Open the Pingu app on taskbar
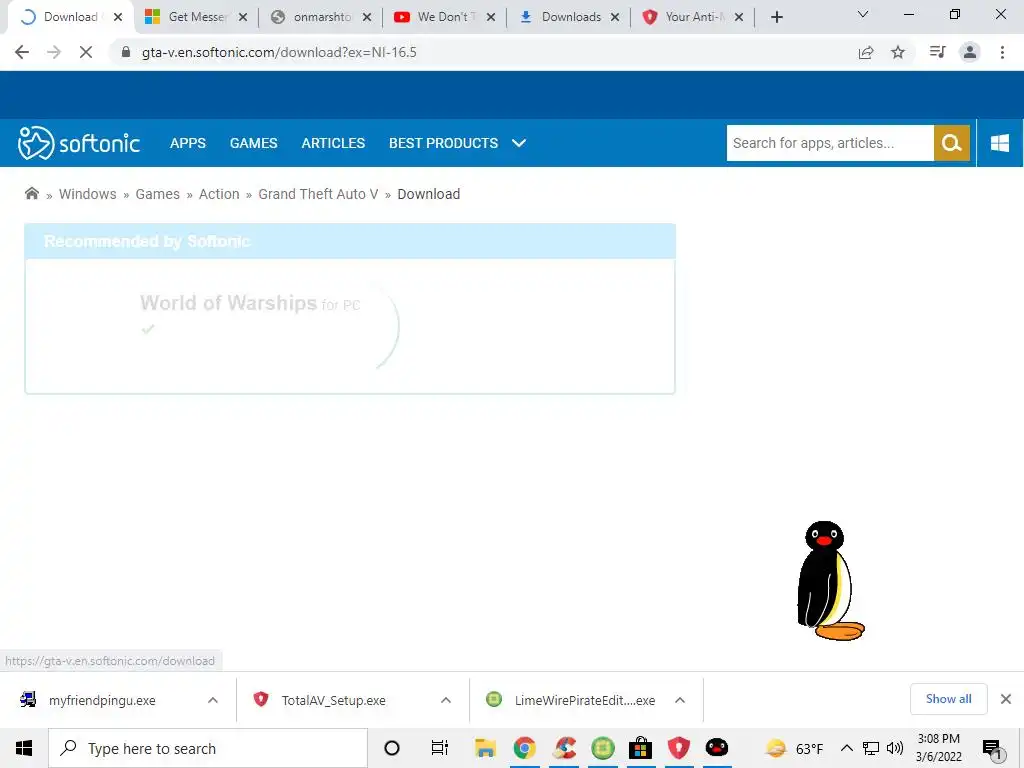The width and height of the screenshot is (1024, 768). [716, 748]
